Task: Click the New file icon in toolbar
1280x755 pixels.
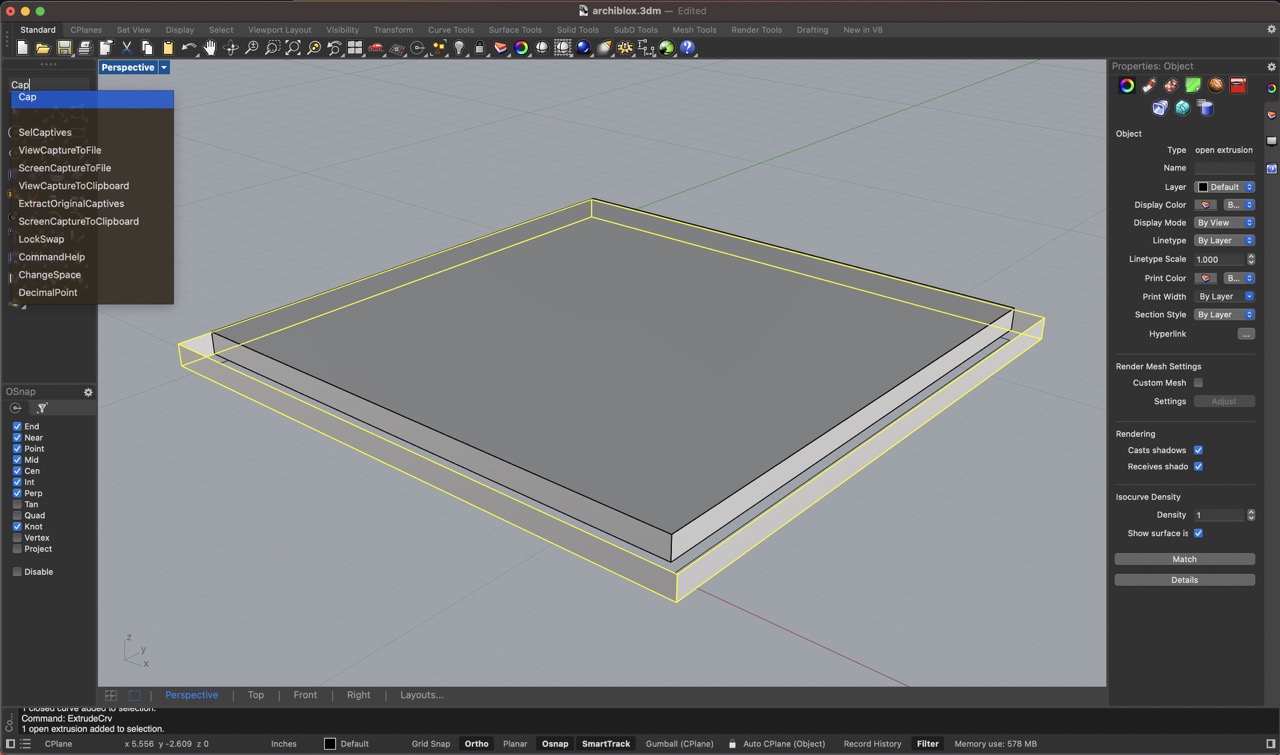Action: click(x=22, y=48)
